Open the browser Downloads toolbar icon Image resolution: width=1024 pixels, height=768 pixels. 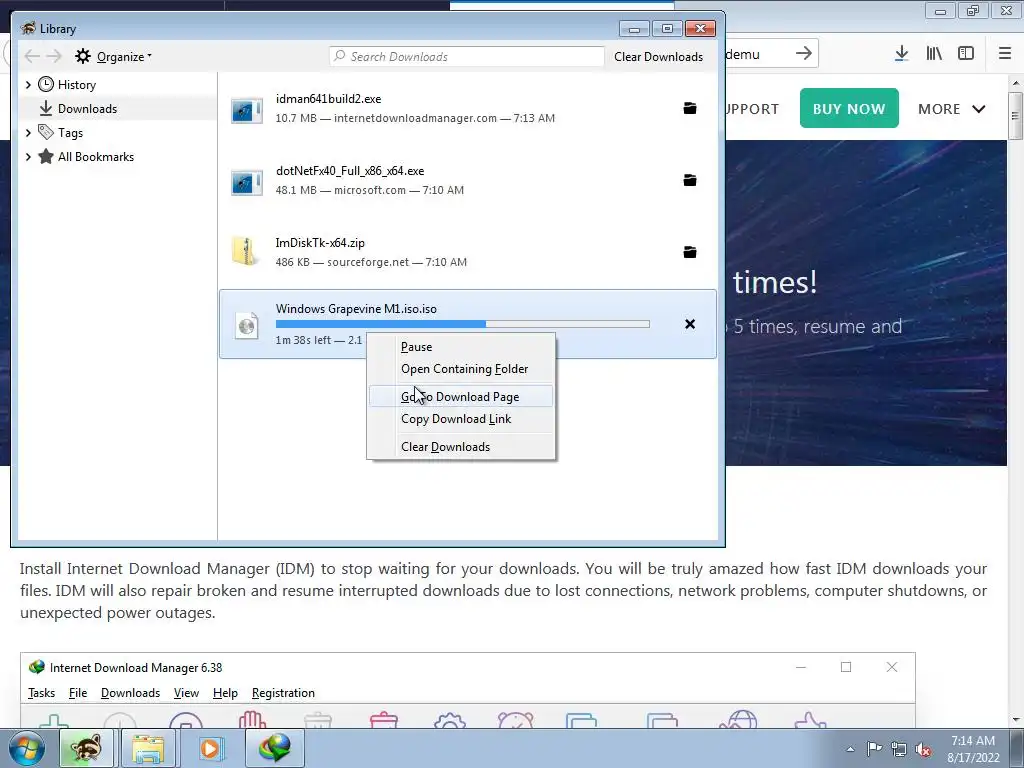[x=901, y=54]
